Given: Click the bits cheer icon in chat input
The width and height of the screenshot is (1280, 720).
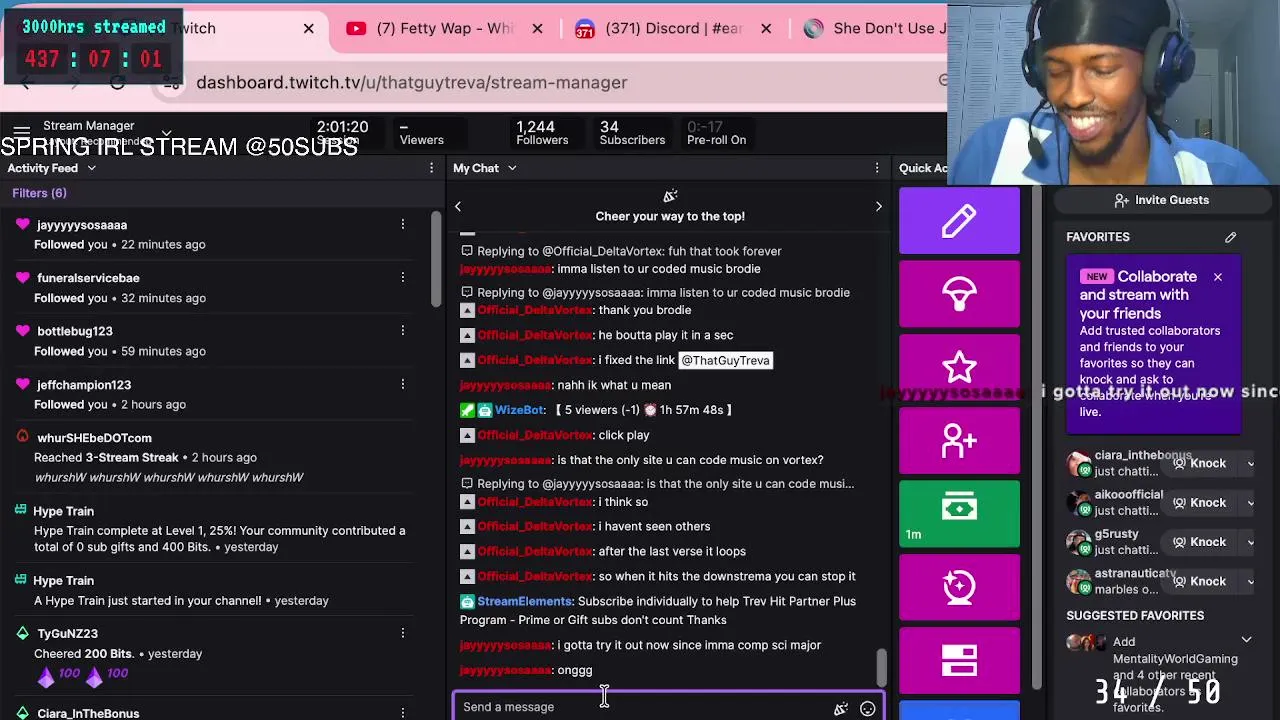Looking at the screenshot, I should [841, 708].
